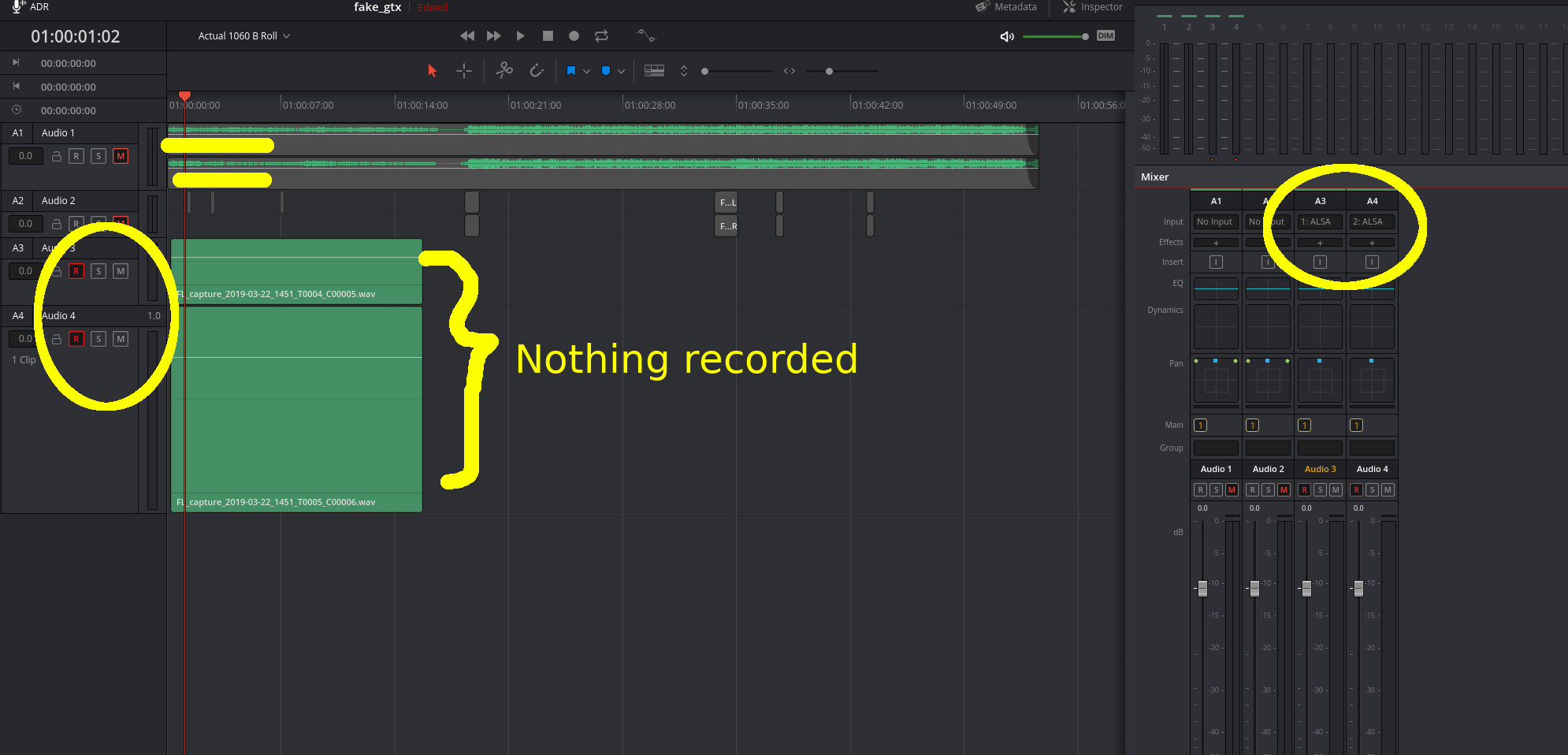Add effect on mixer channel A3
The width and height of the screenshot is (1568, 755).
point(1320,243)
